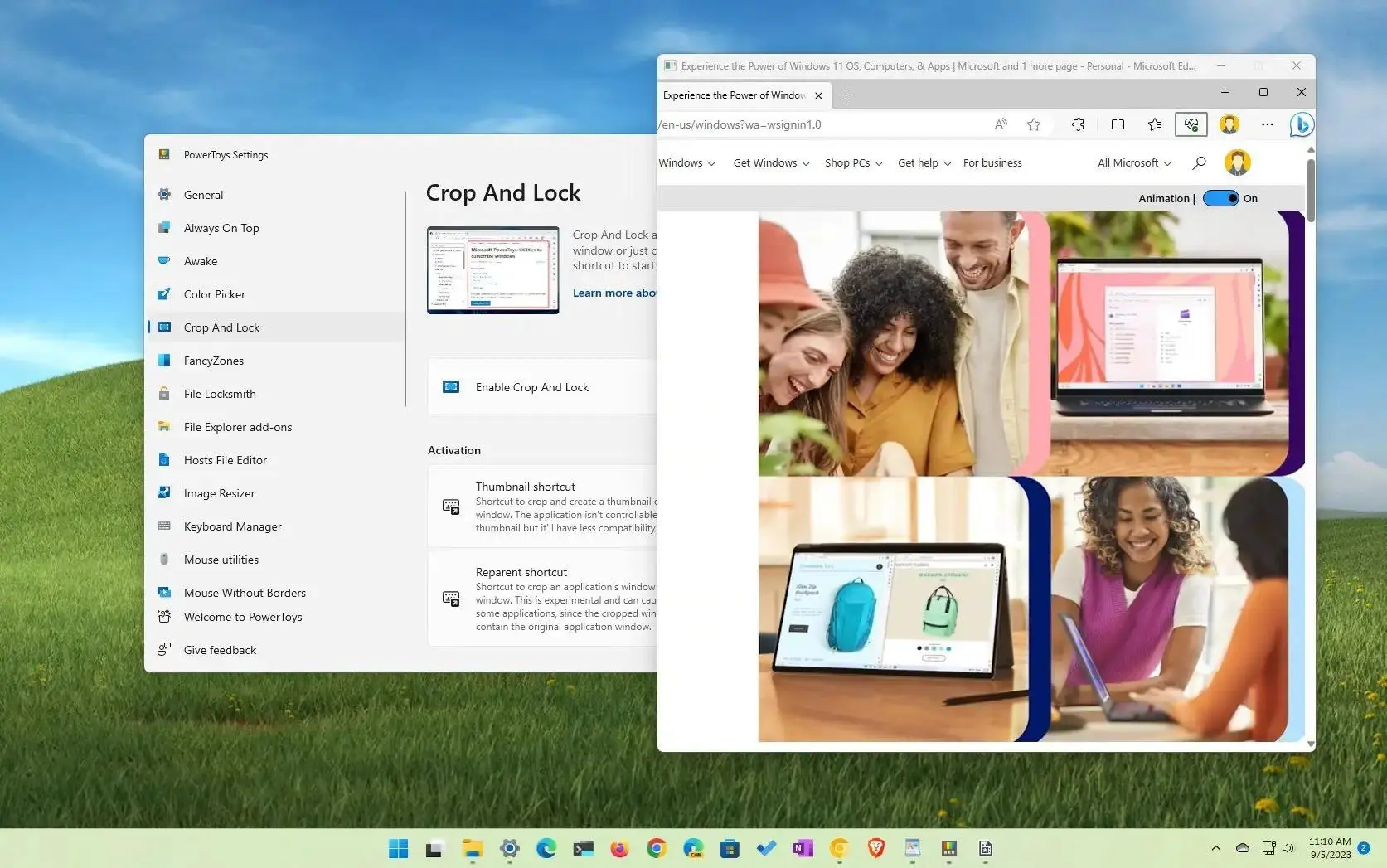This screenshot has width=1387, height=868.
Task: Open Browser essentials heart icon
Action: tap(1191, 124)
